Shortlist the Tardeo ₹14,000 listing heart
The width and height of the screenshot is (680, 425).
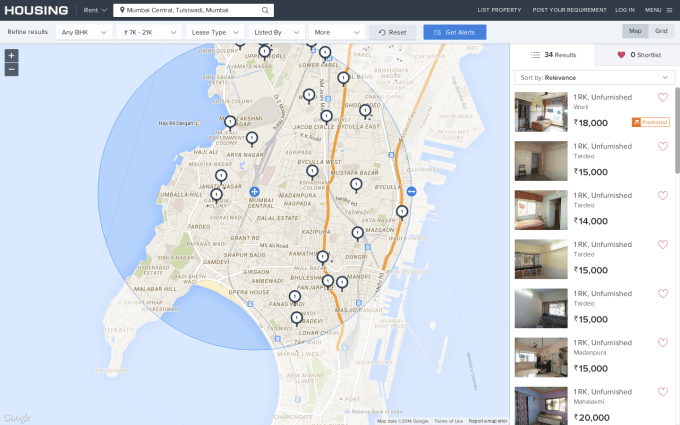(x=663, y=196)
